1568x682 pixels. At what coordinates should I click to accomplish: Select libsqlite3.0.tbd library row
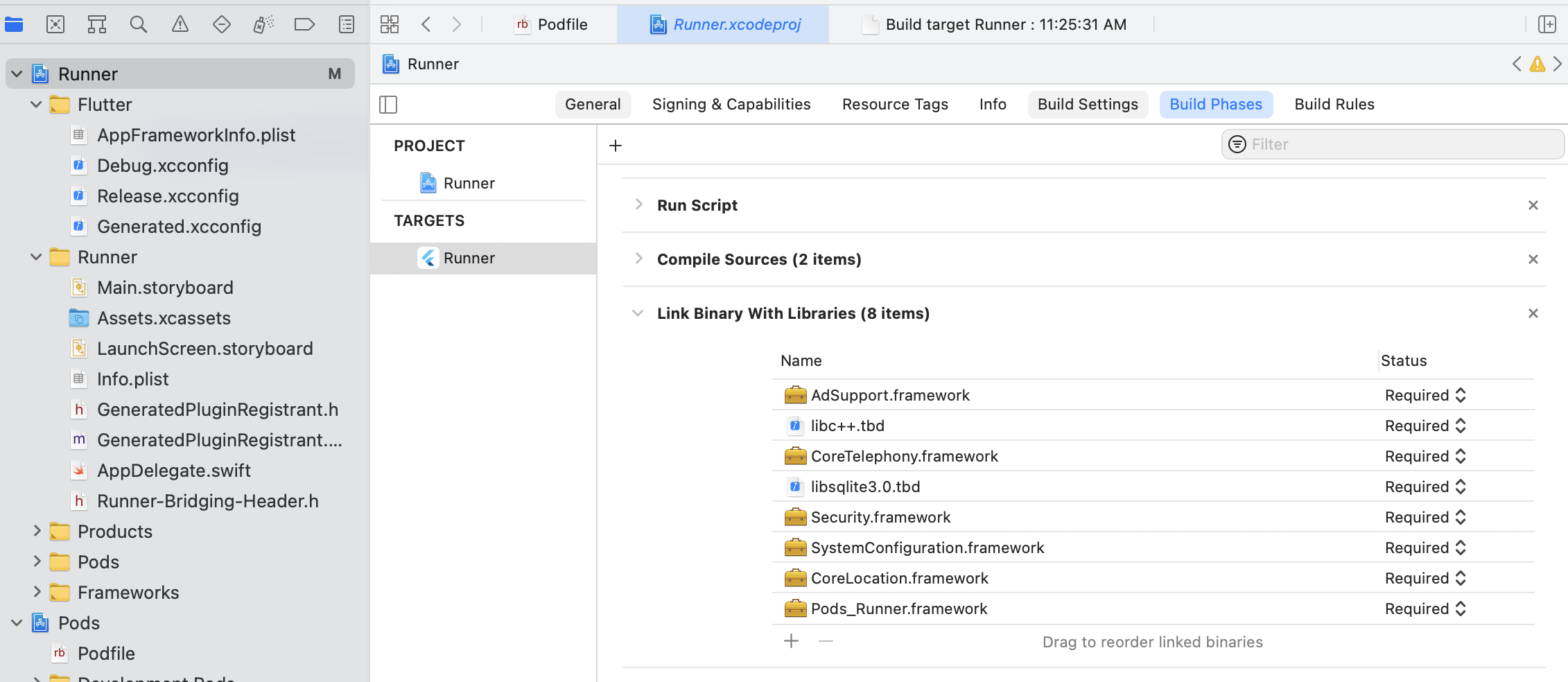pos(1153,487)
